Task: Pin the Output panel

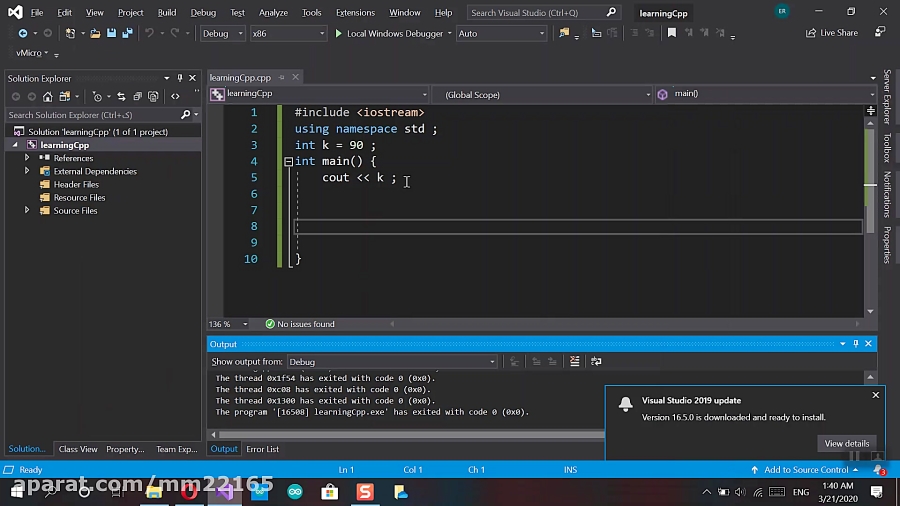Action: pos(856,343)
